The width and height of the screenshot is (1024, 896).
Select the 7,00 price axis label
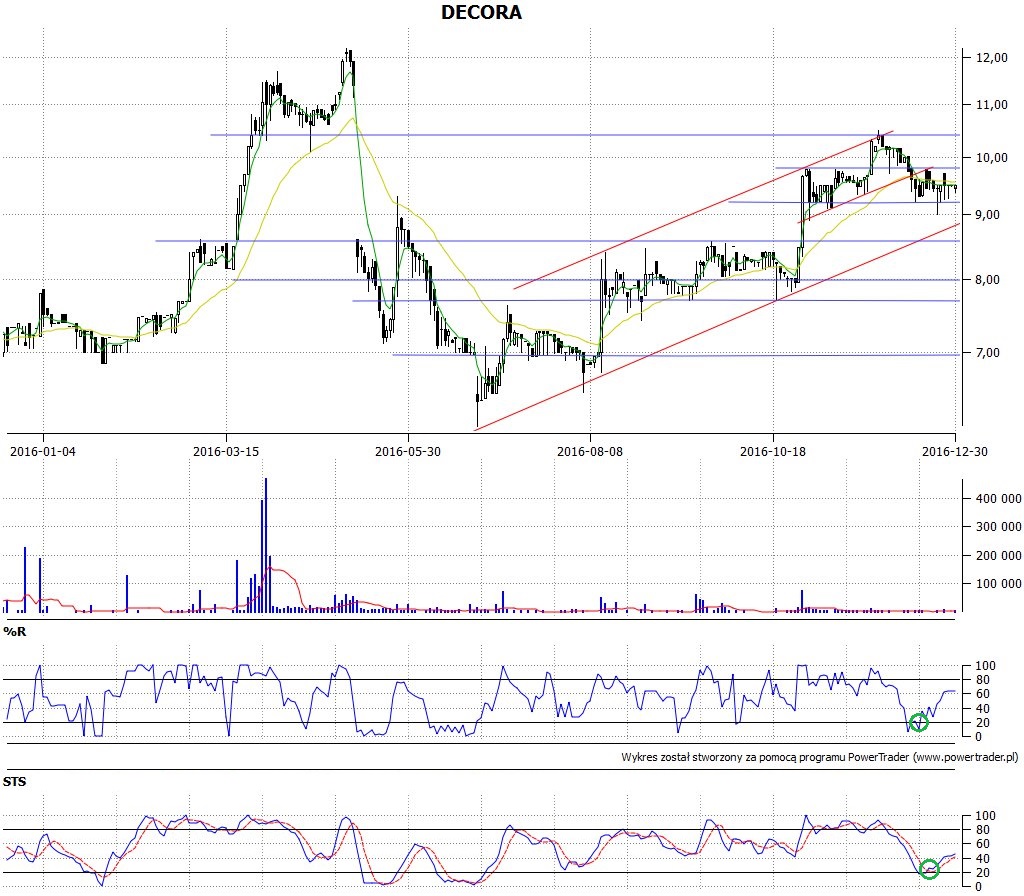pyautogui.click(x=987, y=353)
